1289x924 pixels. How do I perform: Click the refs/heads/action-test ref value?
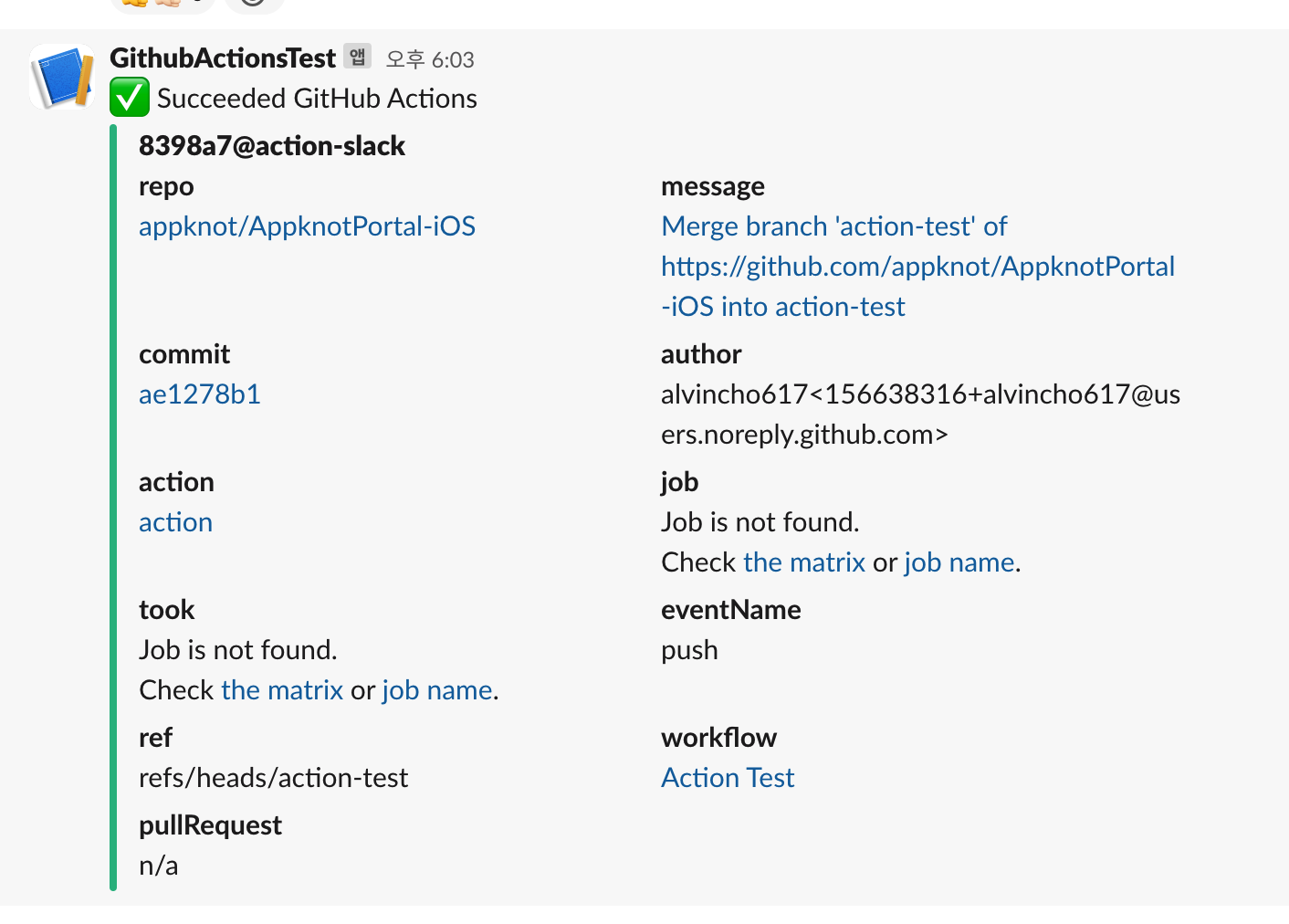pyautogui.click(x=273, y=778)
